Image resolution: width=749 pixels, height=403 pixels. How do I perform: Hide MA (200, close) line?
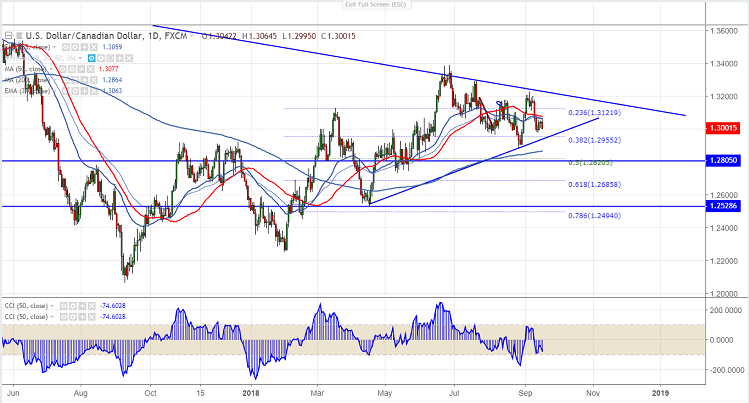(x=66, y=80)
